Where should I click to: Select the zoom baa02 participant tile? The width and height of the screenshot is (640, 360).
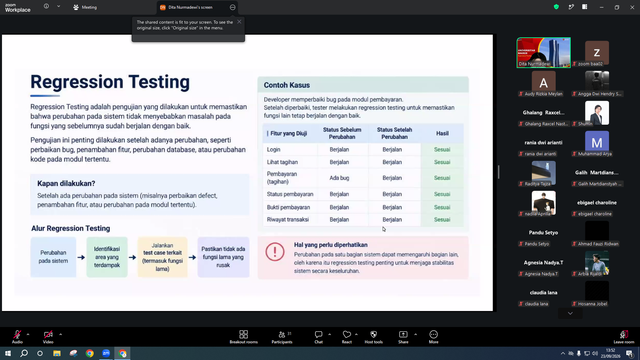pos(597,53)
